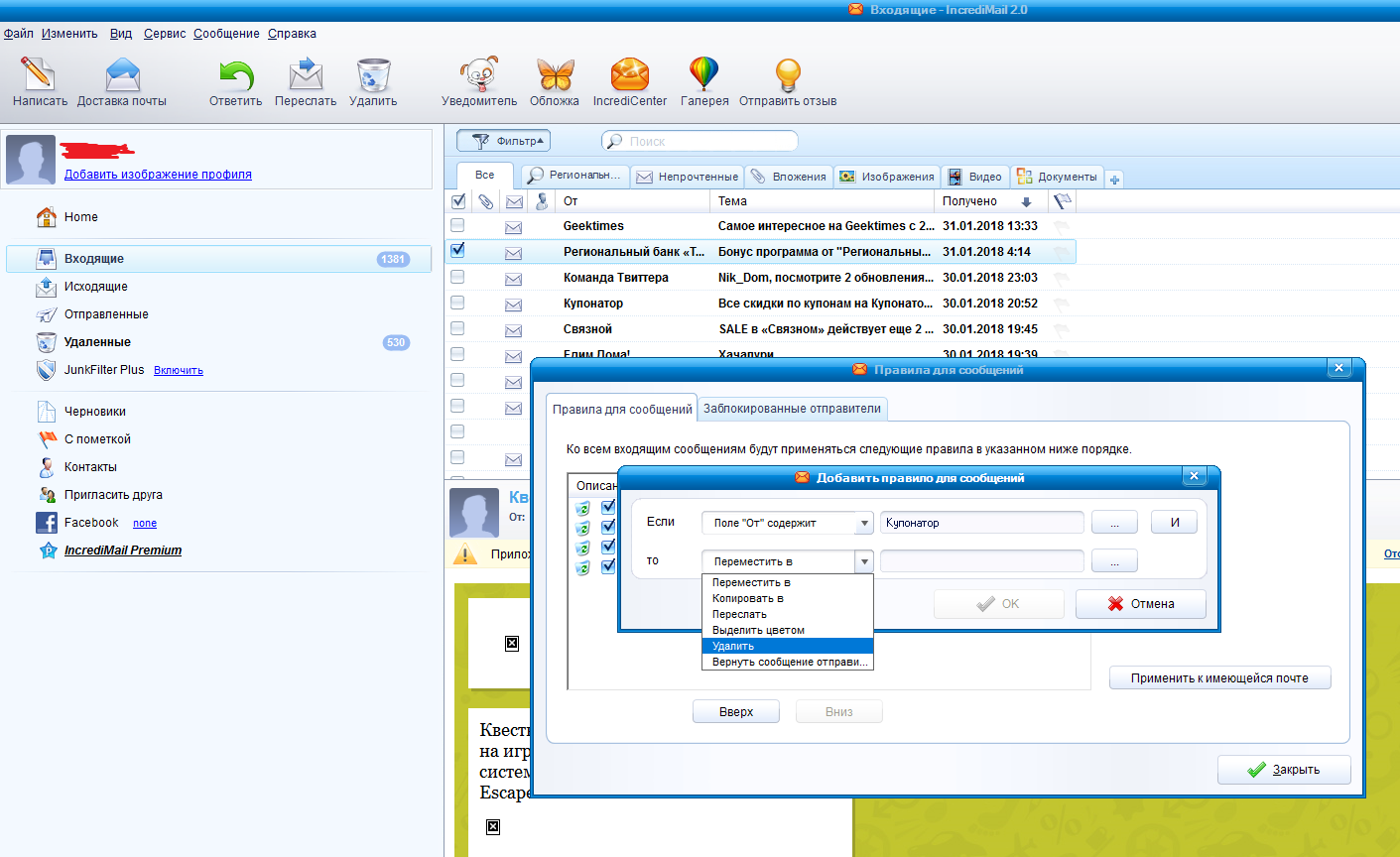Check the Команда Твиттера message checkbox

[x=457, y=277]
